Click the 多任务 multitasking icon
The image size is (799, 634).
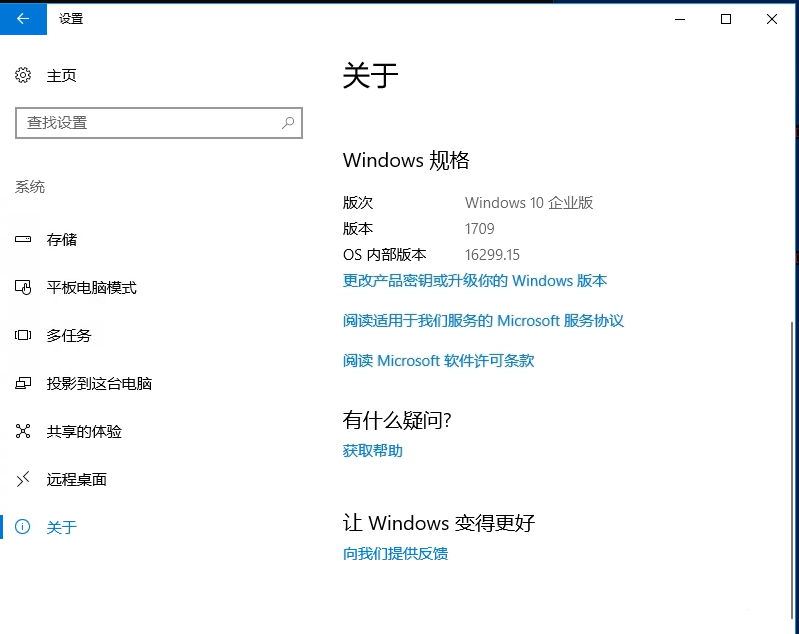pos(23,336)
